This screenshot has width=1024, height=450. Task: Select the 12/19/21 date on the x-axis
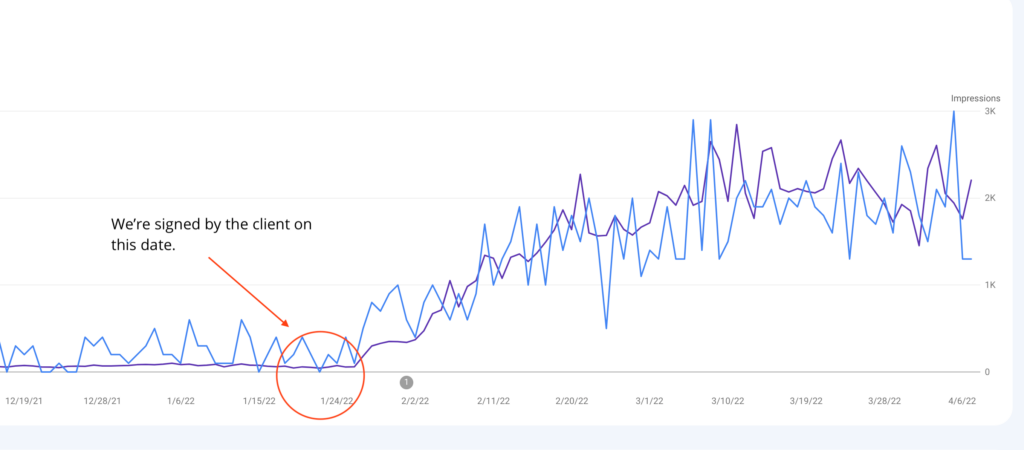click(24, 401)
